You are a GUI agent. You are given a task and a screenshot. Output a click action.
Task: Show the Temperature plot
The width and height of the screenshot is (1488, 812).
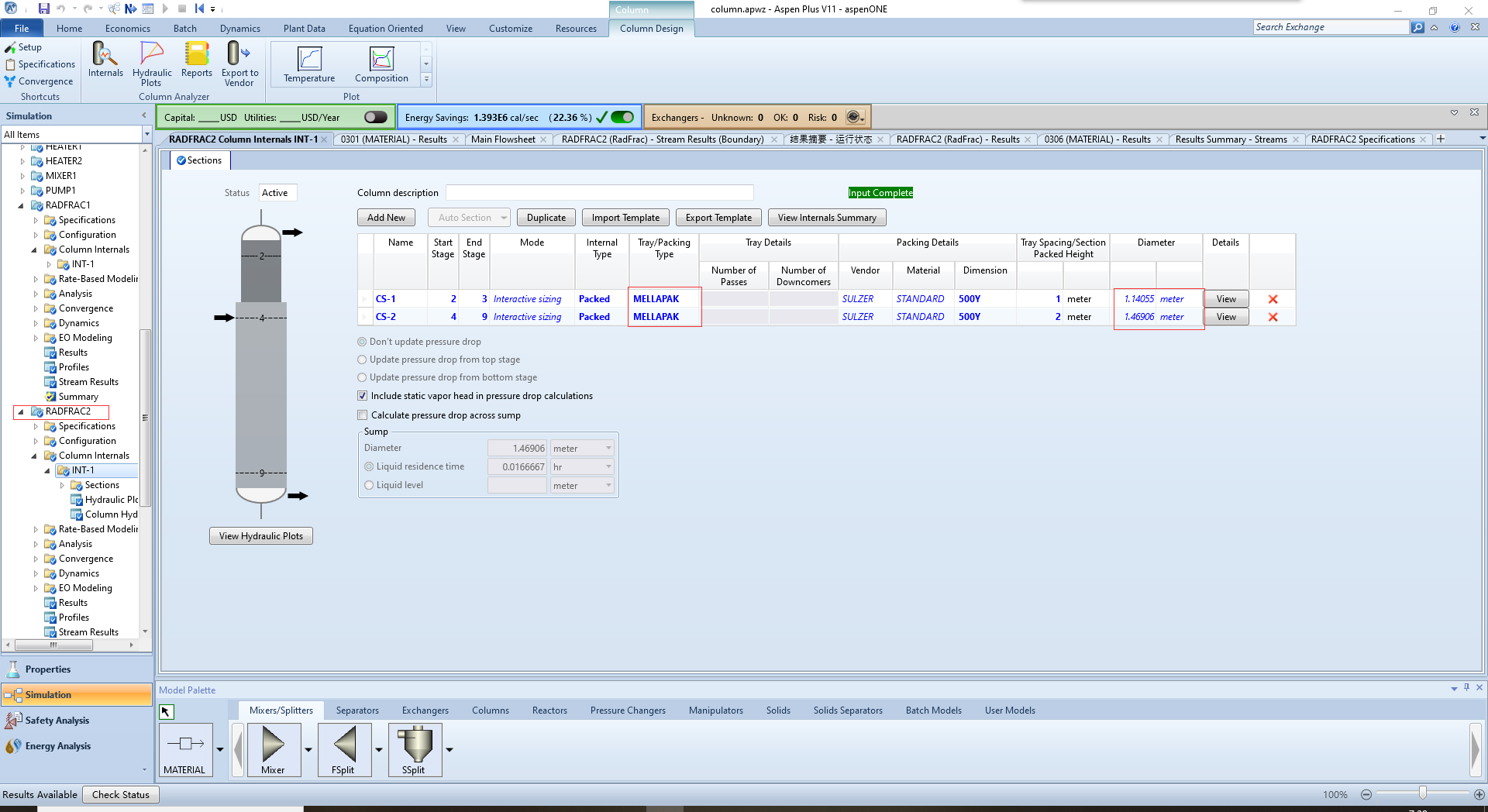pos(309,64)
